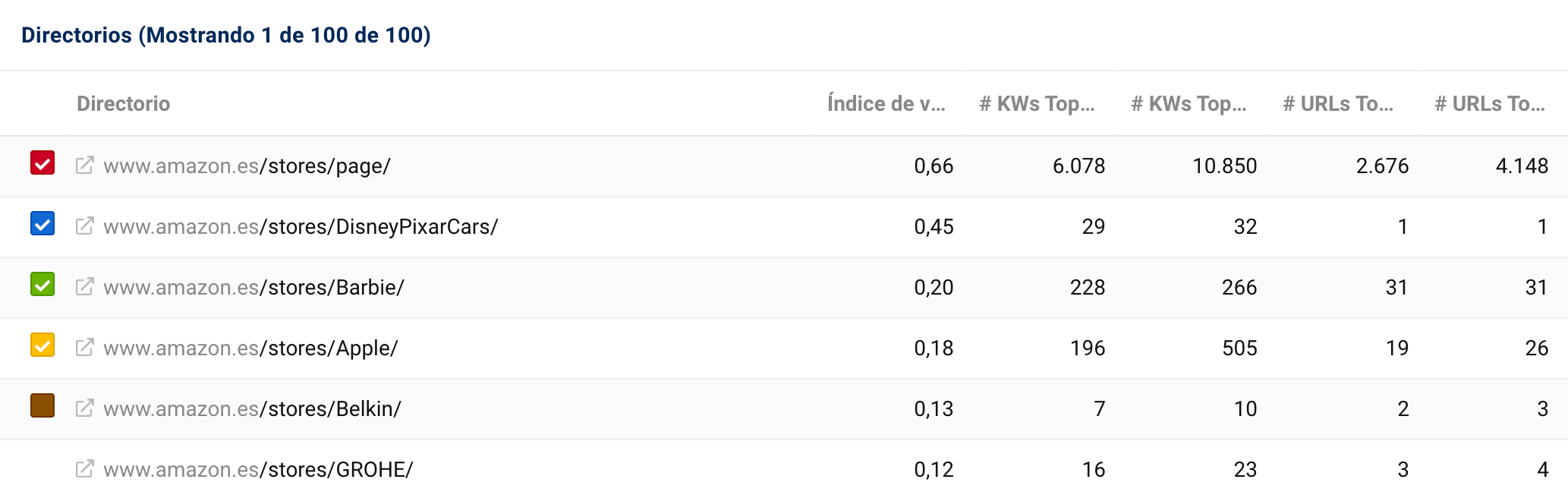1568x495 pixels.
Task: Toggle the green Barbie row checkbox
Action: tap(43, 285)
